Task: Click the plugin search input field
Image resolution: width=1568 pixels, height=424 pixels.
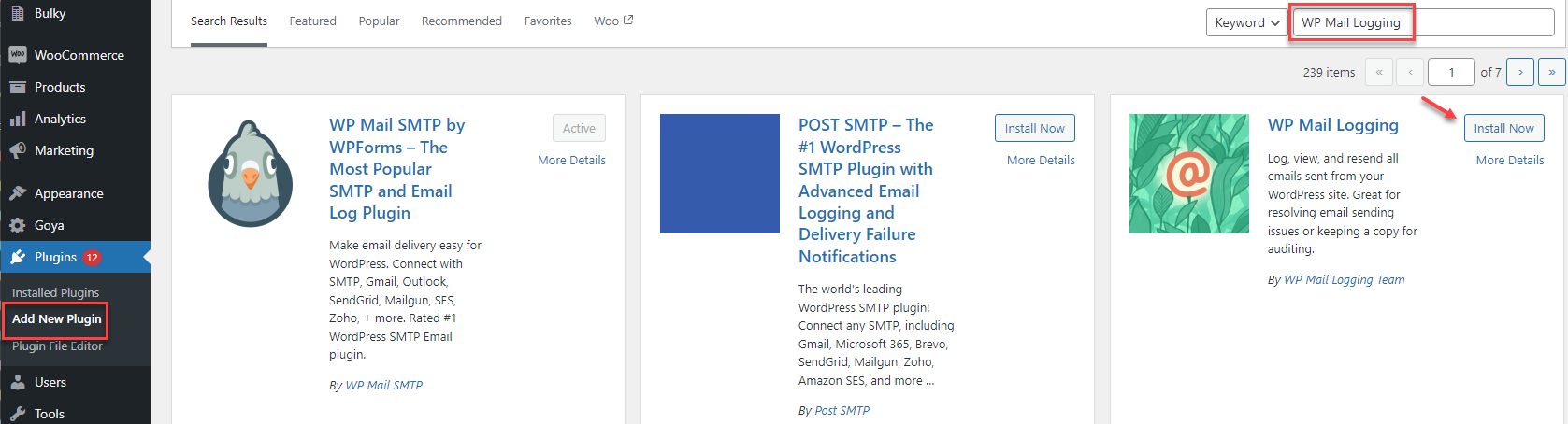Action: (1423, 22)
